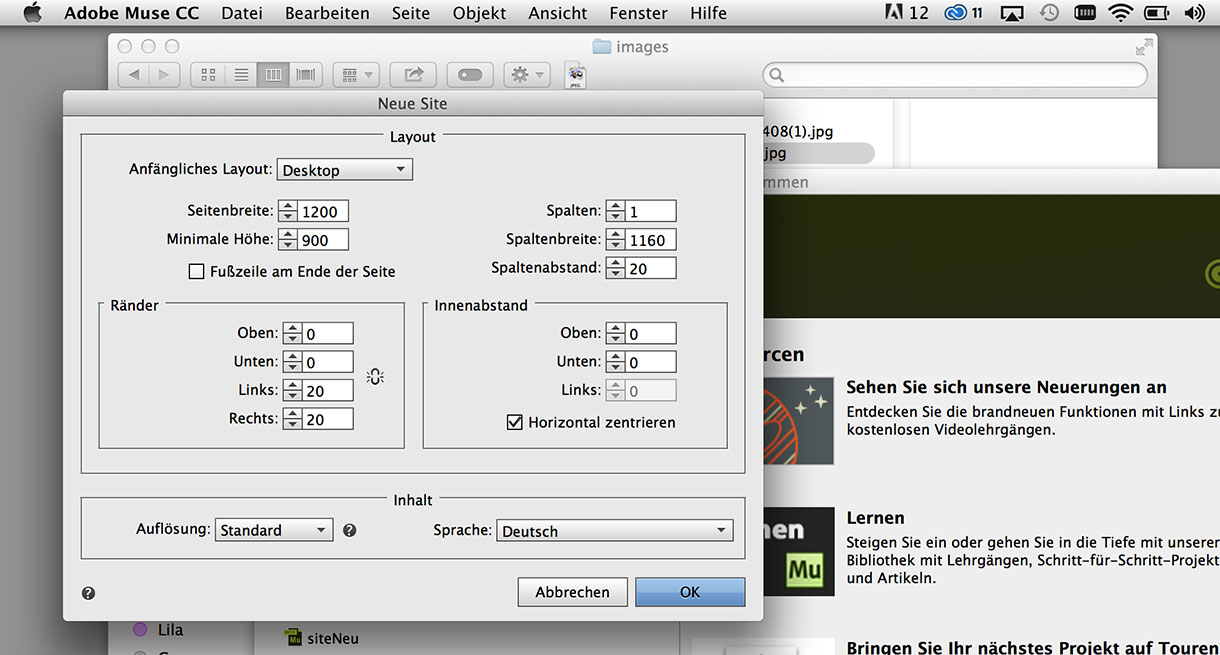Click the Innenabstand Oben stepper arrows

tap(615, 333)
